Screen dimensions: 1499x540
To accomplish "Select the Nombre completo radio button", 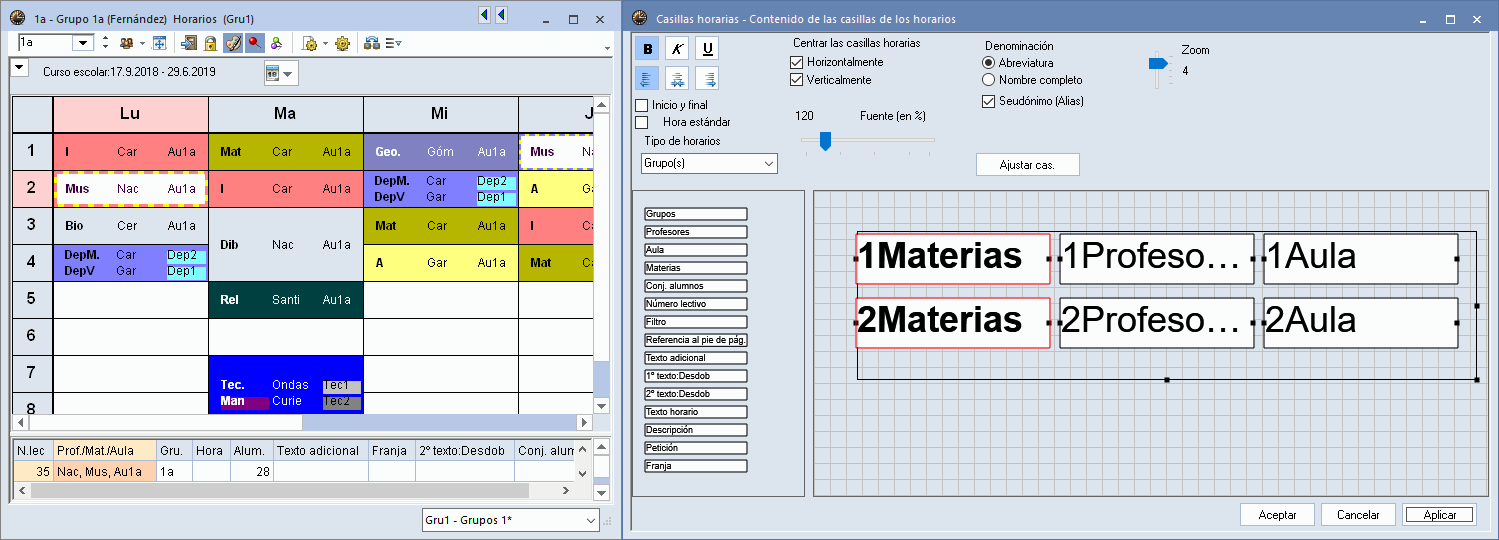I will pyautogui.click(x=989, y=80).
